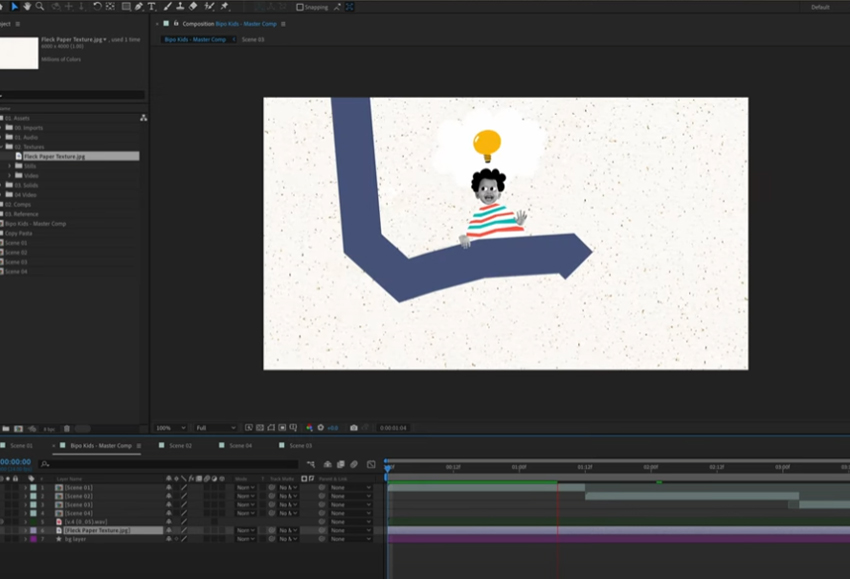
Task: Create a new folder in Project panel
Action: point(6,428)
